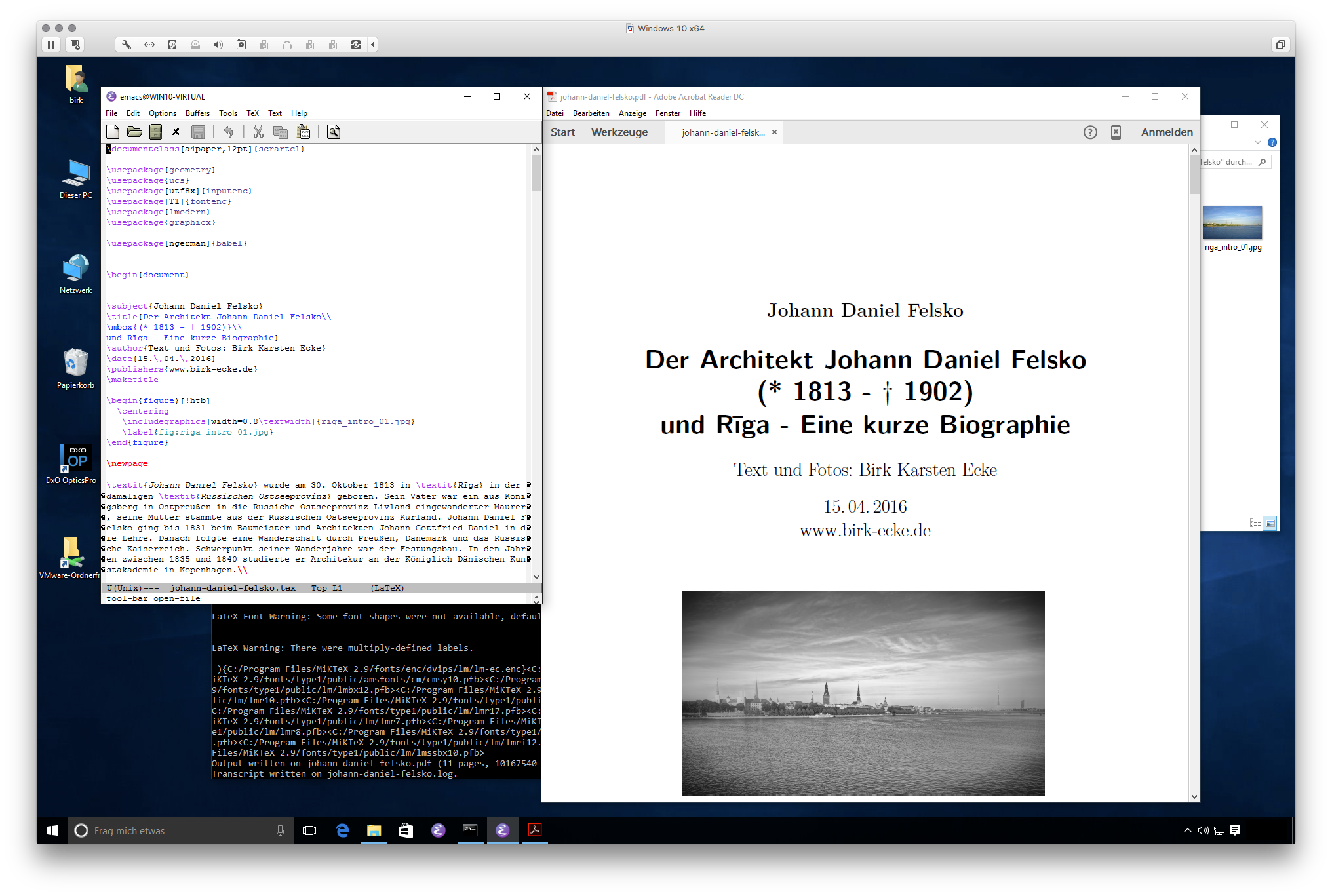
Task: Click the VMware camera device icon
Action: (241, 45)
